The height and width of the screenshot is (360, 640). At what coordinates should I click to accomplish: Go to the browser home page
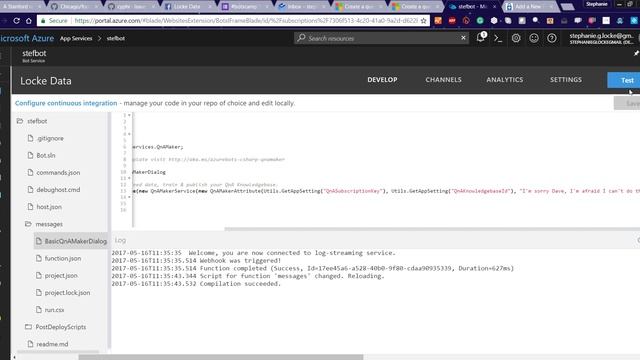coord(29,20)
